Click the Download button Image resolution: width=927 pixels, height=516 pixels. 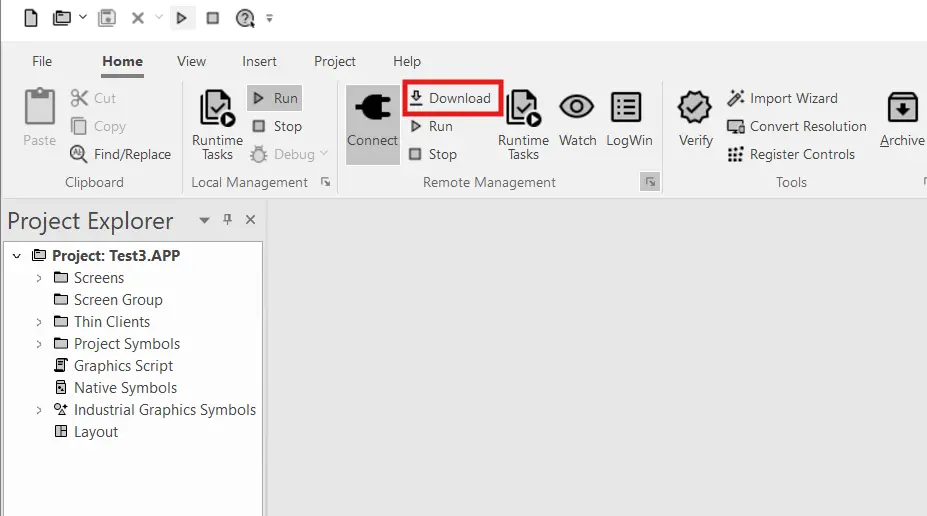click(x=451, y=98)
